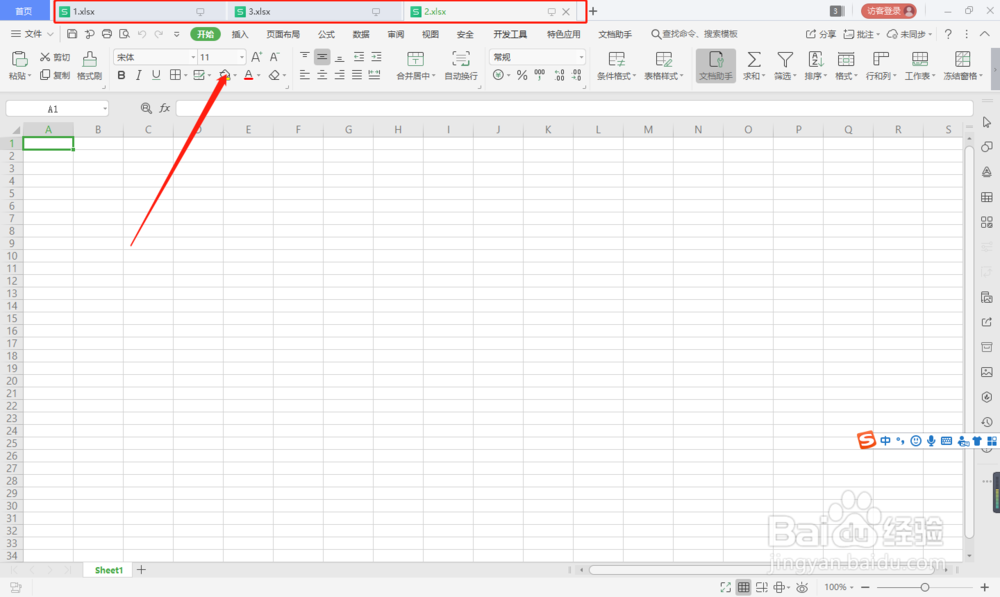Image resolution: width=1000 pixels, height=597 pixels.
Task: Click the zoom slider handle
Action: point(925,587)
